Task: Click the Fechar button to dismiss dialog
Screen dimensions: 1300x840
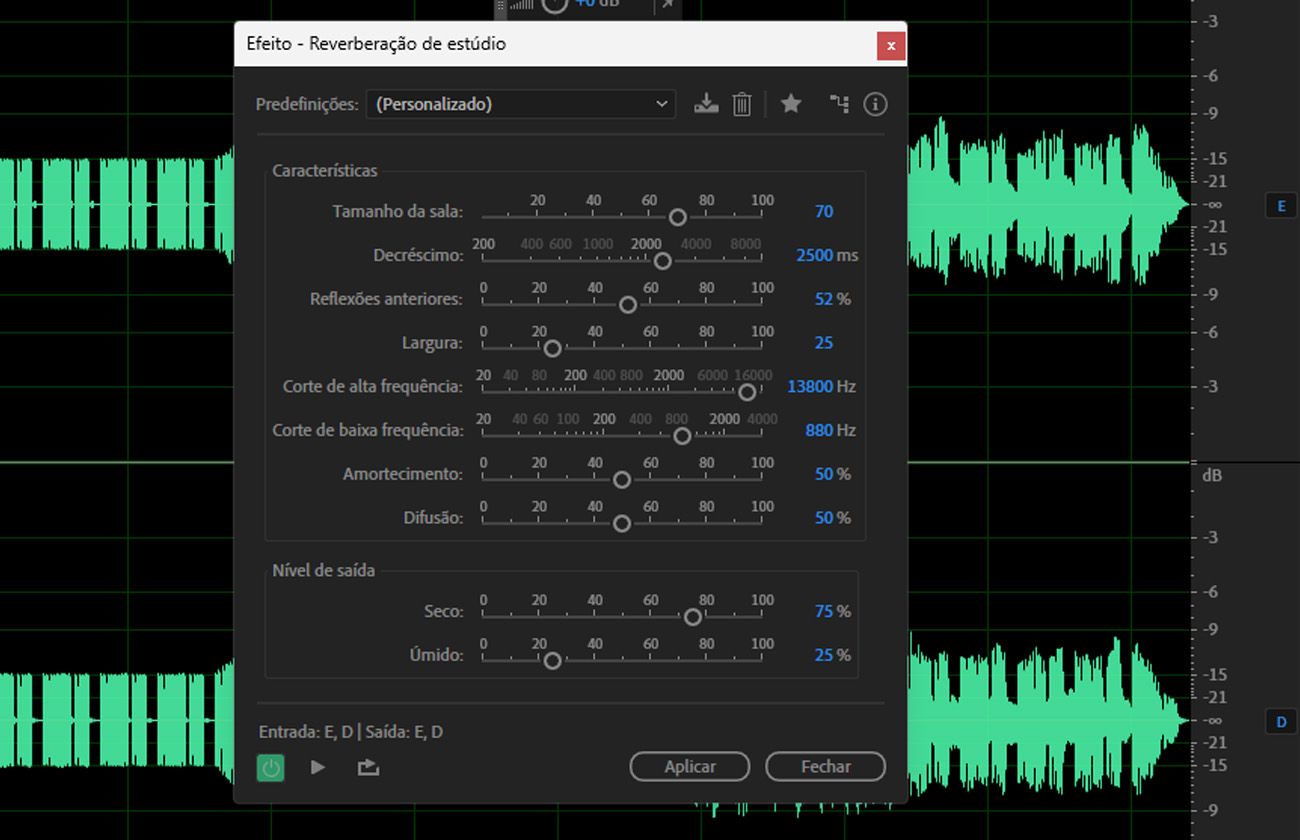Action: pyautogui.click(x=825, y=766)
